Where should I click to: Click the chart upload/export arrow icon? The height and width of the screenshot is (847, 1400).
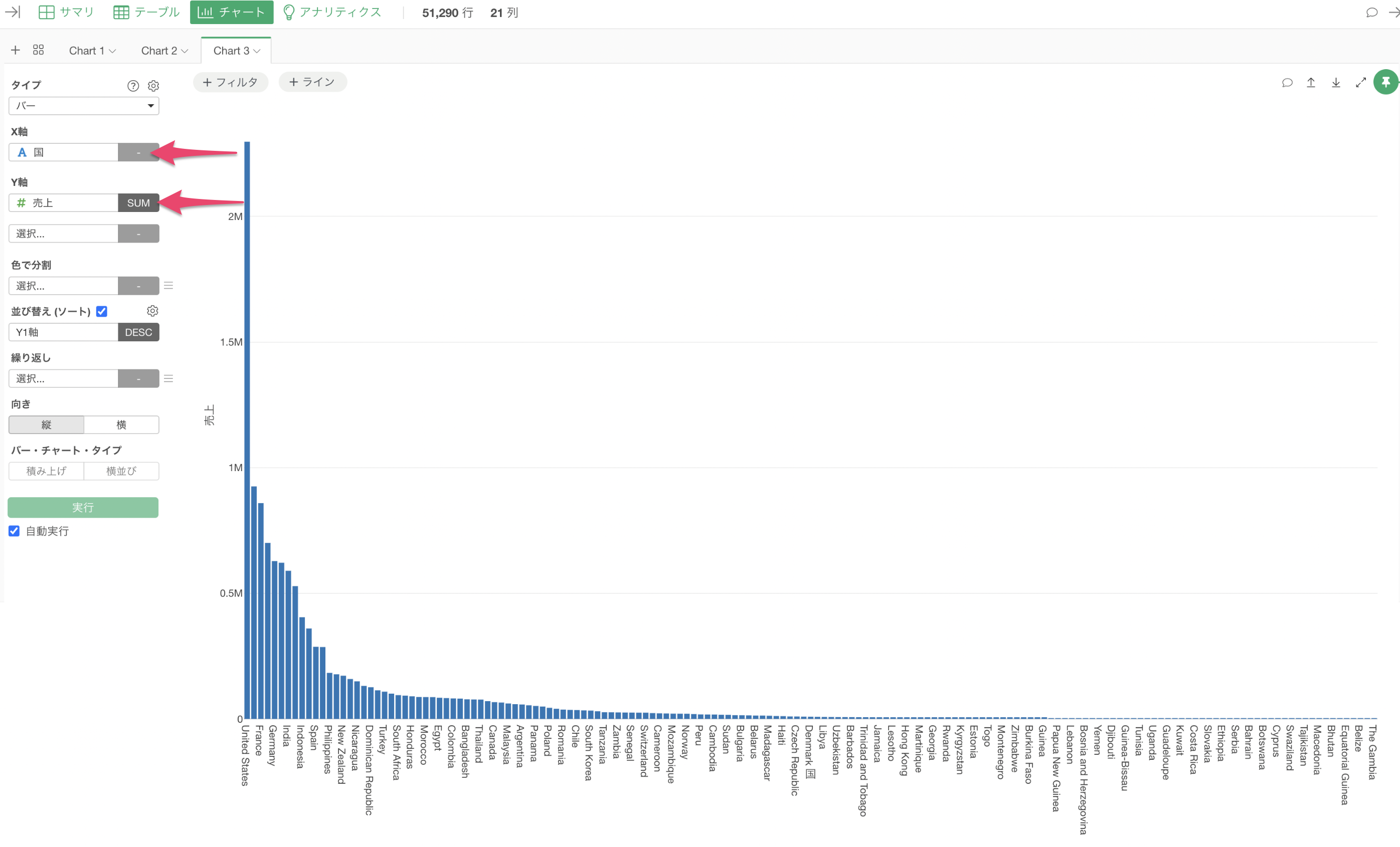click(x=1311, y=83)
